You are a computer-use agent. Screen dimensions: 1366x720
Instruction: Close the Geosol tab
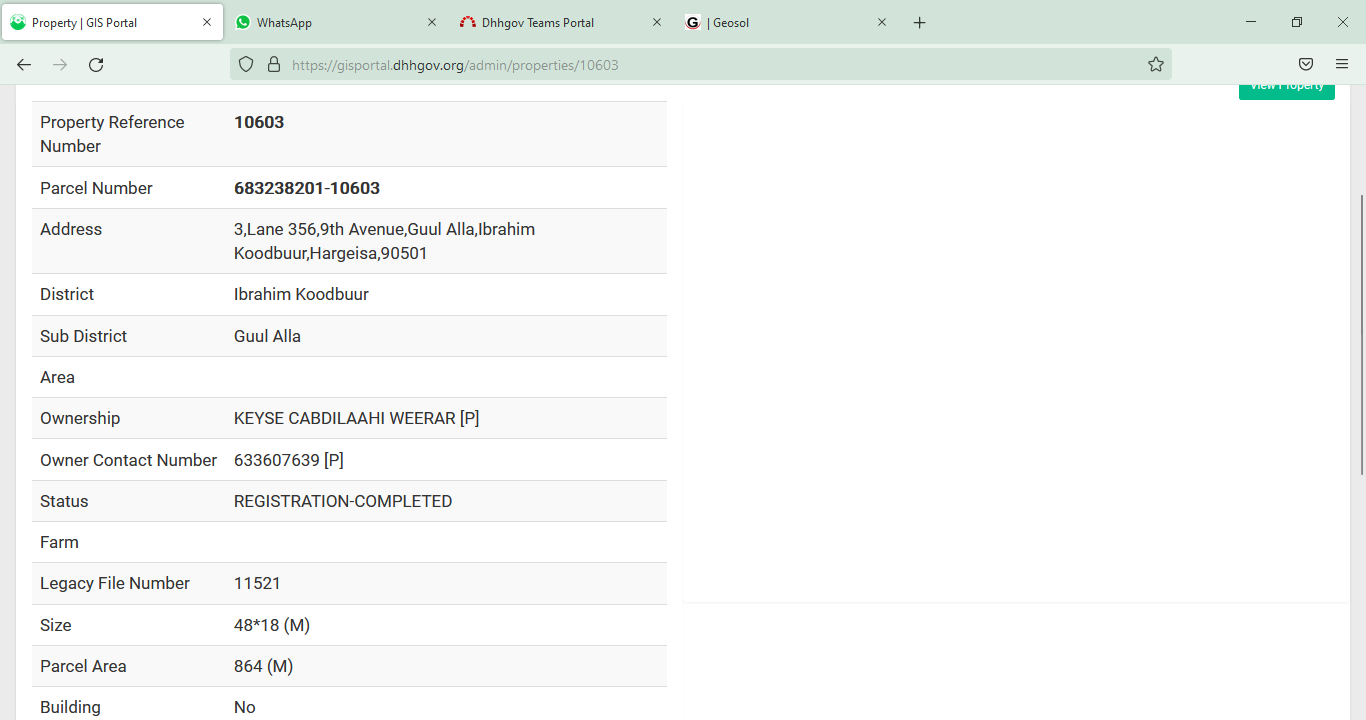coord(882,22)
